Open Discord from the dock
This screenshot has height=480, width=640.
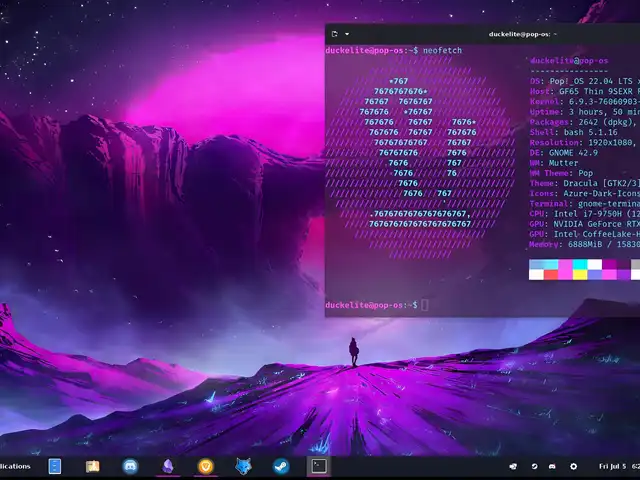[130, 466]
